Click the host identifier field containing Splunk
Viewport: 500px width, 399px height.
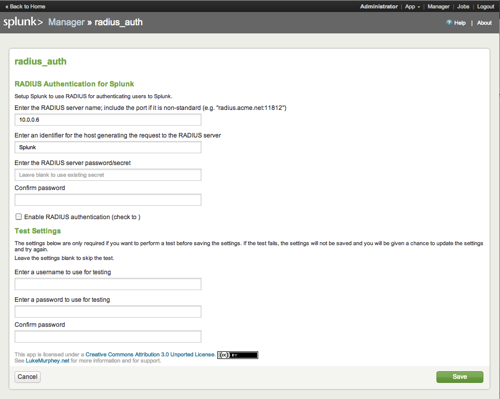coord(108,147)
